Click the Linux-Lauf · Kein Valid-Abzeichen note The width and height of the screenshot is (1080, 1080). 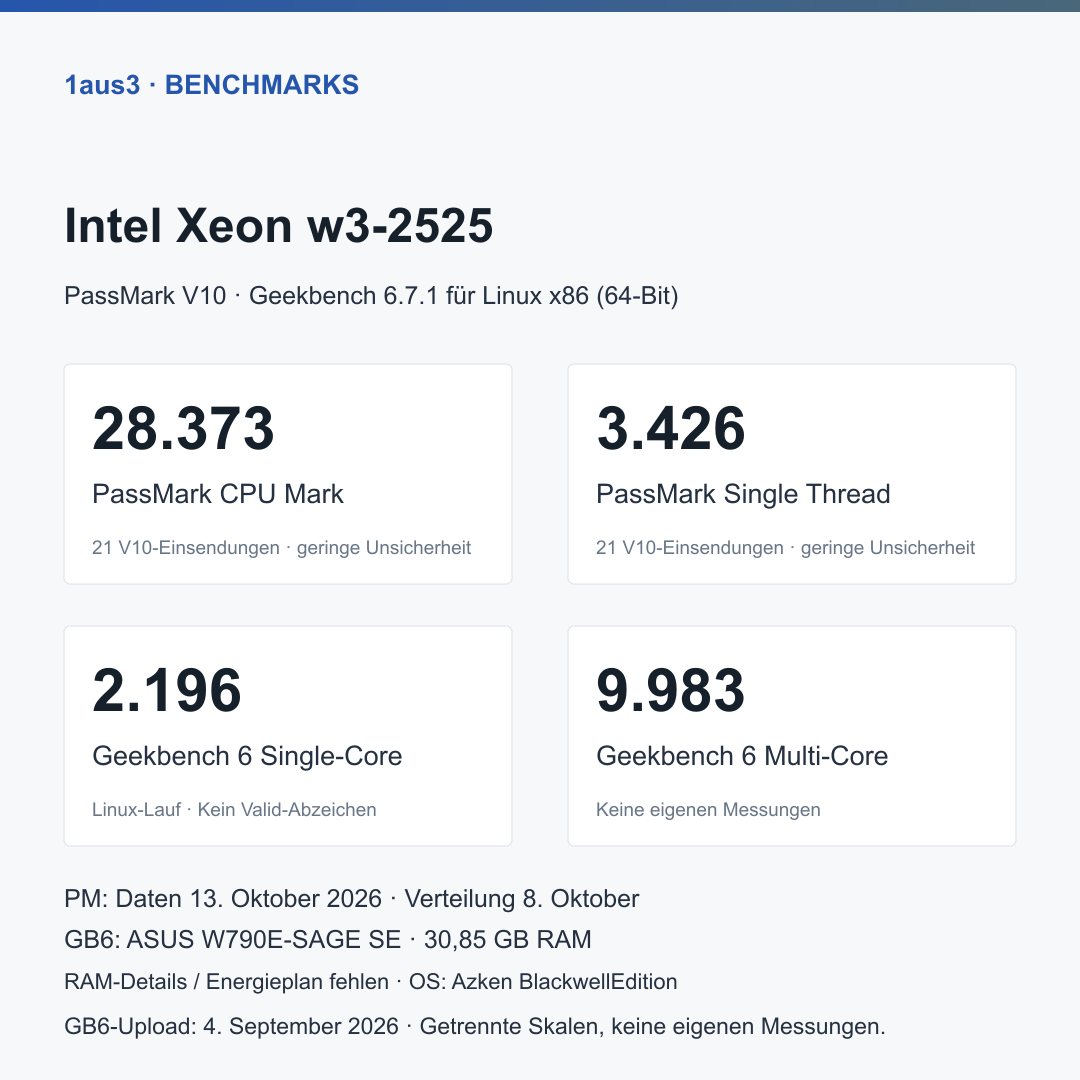pos(234,809)
